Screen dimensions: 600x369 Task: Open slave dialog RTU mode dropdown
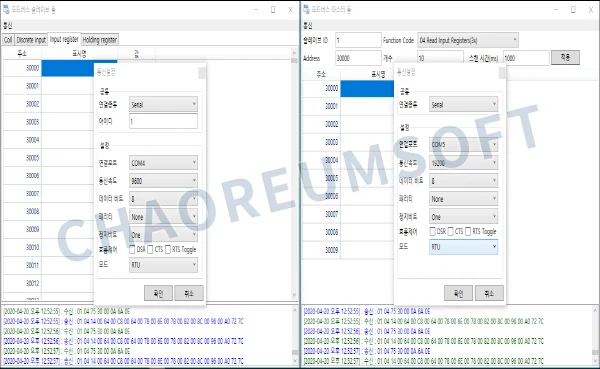click(x=163, y=265)
